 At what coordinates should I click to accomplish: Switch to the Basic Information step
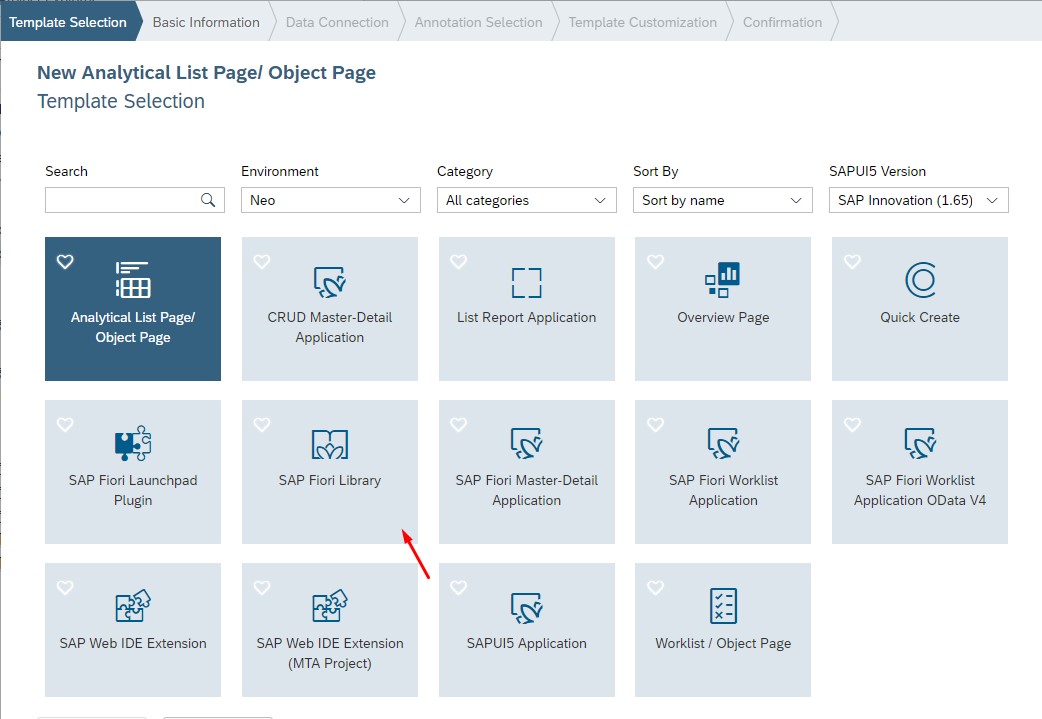click(205, 20)
